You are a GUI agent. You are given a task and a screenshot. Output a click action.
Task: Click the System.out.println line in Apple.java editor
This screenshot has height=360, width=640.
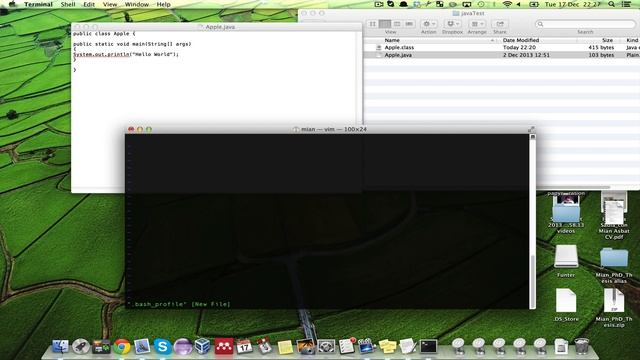click(x=126, y=54)
